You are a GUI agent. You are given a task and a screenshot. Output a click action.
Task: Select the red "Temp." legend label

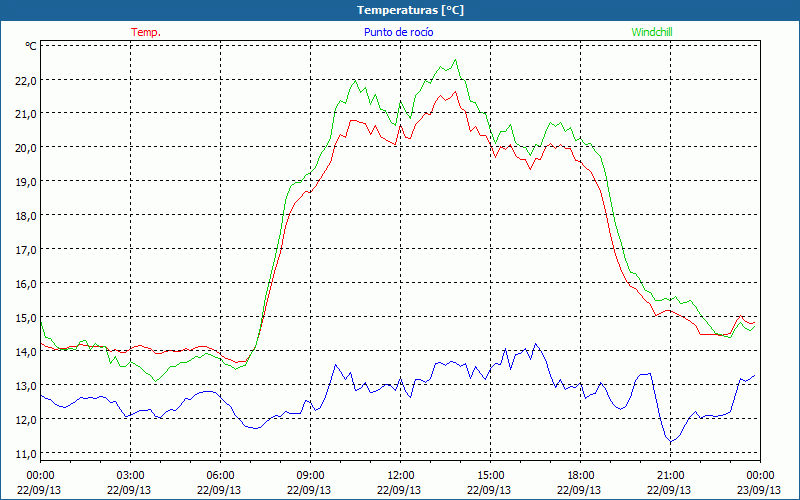146,32
